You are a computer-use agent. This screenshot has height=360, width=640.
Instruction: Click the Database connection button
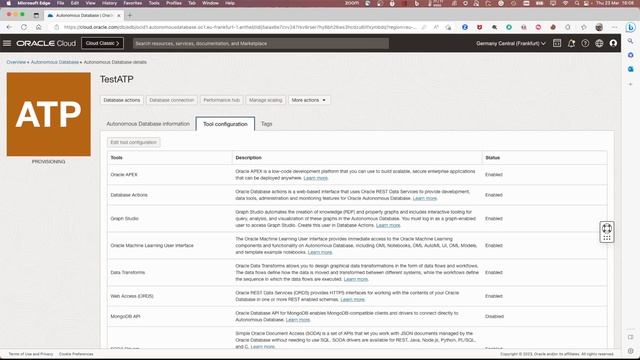[x=171, y=100]
